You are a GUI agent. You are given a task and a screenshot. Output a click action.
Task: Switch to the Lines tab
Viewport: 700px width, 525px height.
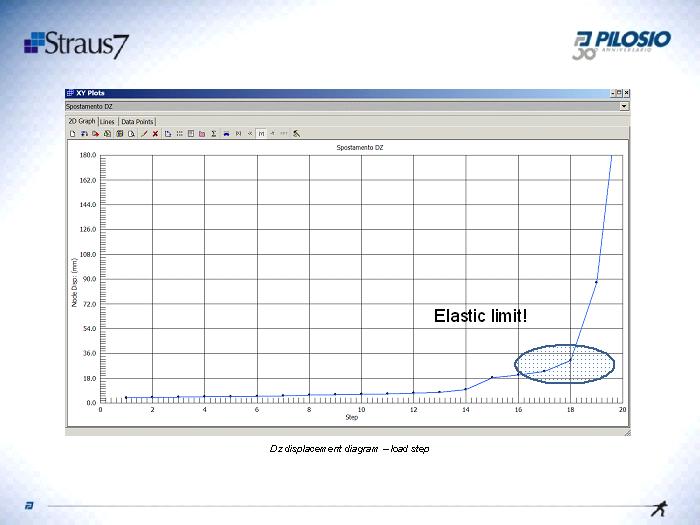tap(107, 121)
